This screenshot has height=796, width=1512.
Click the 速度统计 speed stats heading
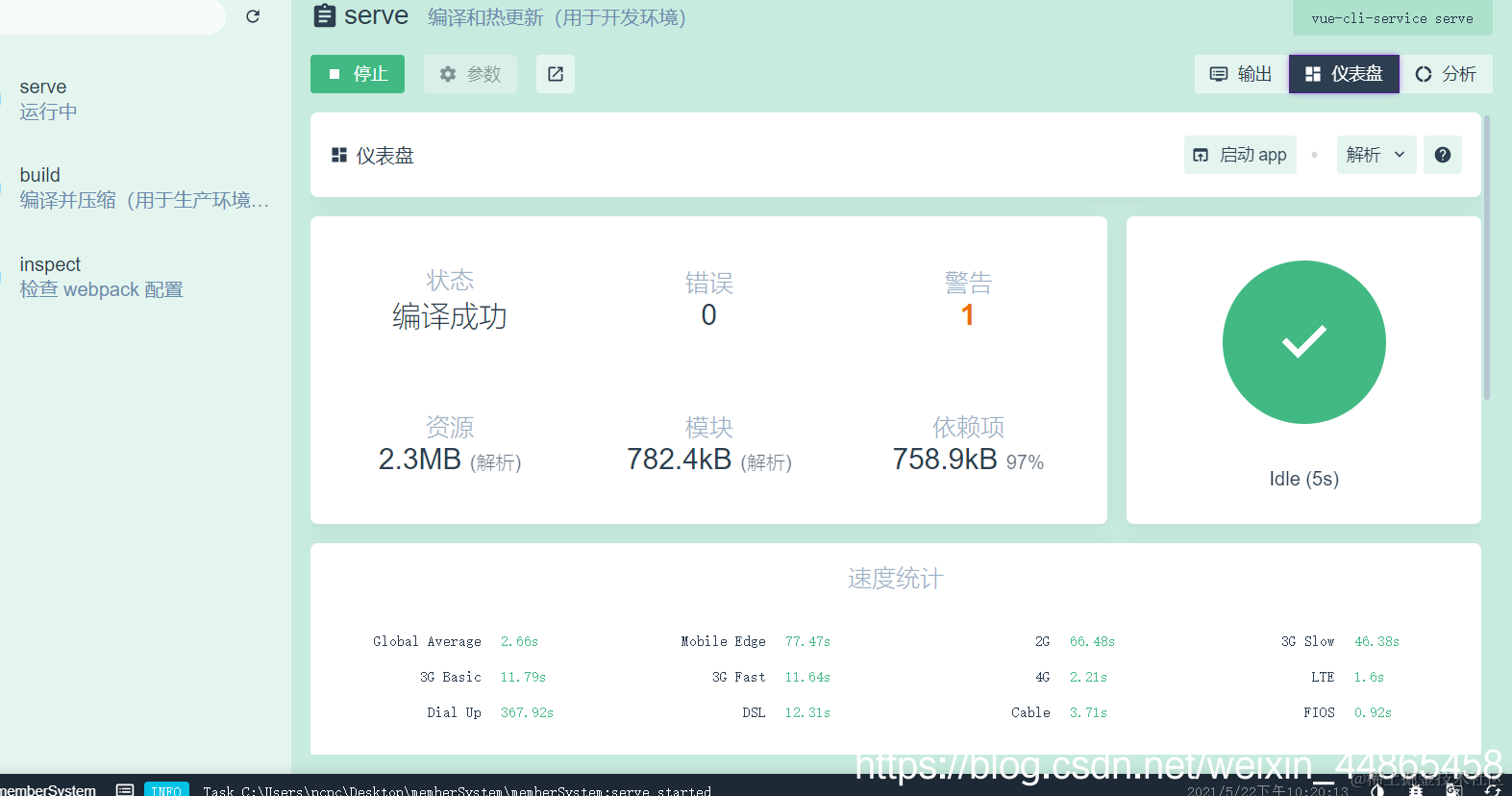pos(895,579)
